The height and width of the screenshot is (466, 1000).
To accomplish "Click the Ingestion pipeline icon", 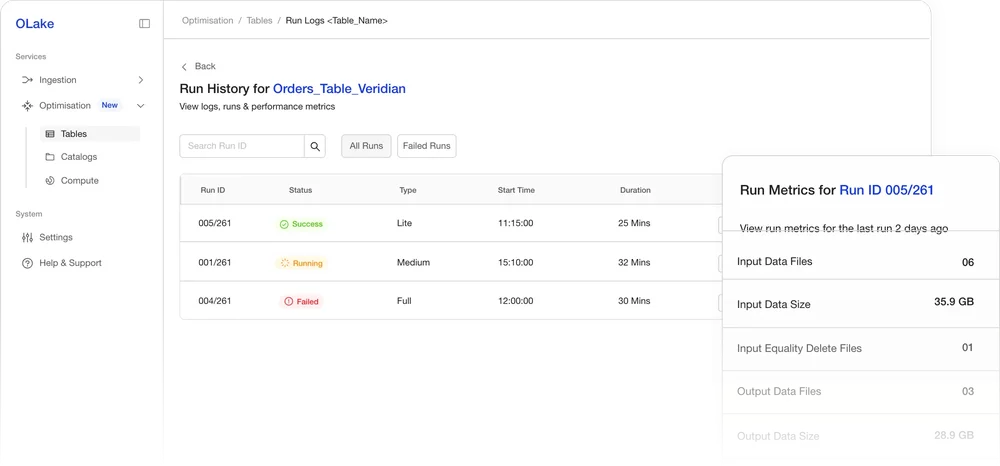I will coord(27,80).
